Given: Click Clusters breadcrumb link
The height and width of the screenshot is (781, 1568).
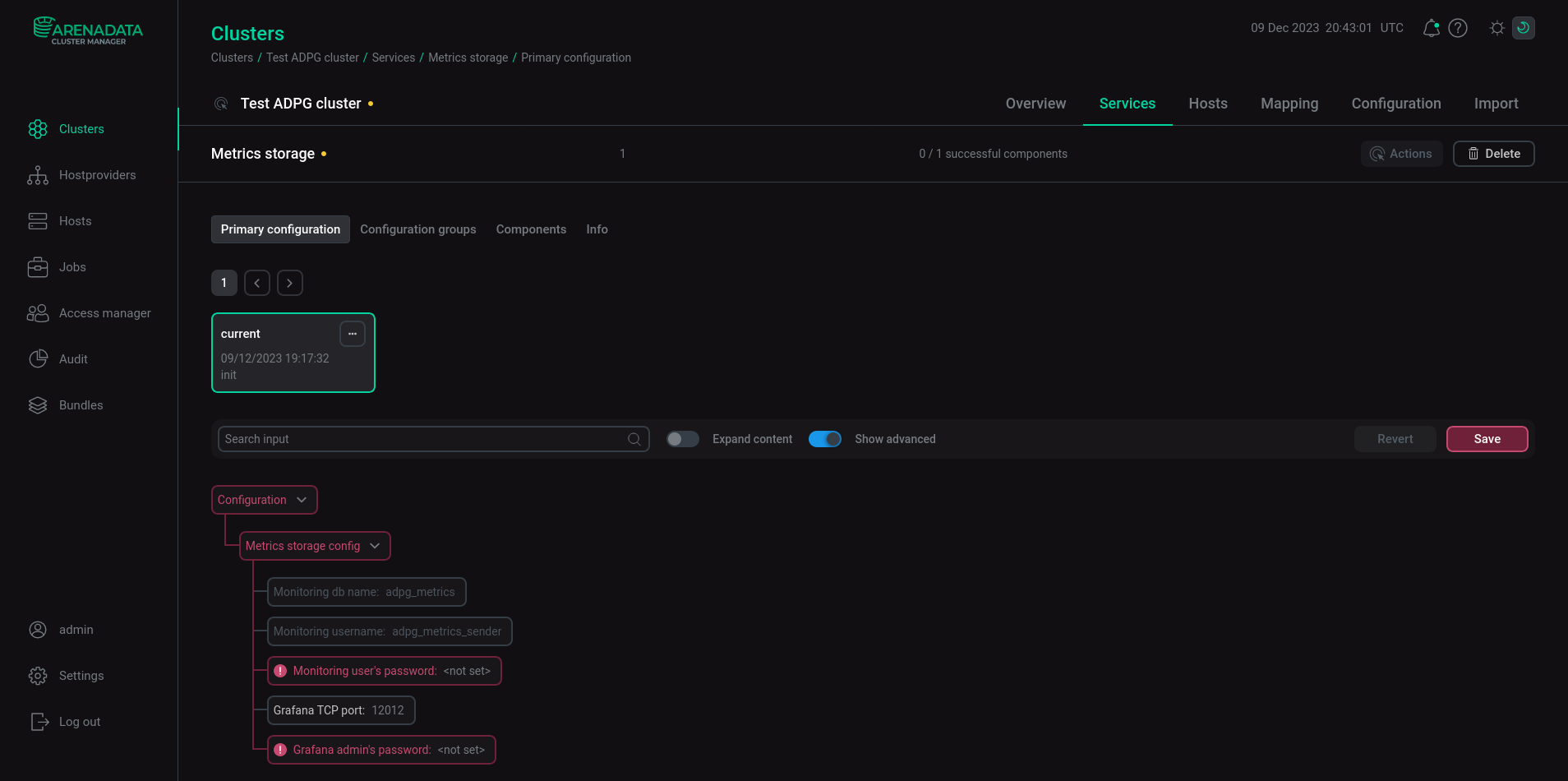Looking at the screenshot, I should pos(232,58).
